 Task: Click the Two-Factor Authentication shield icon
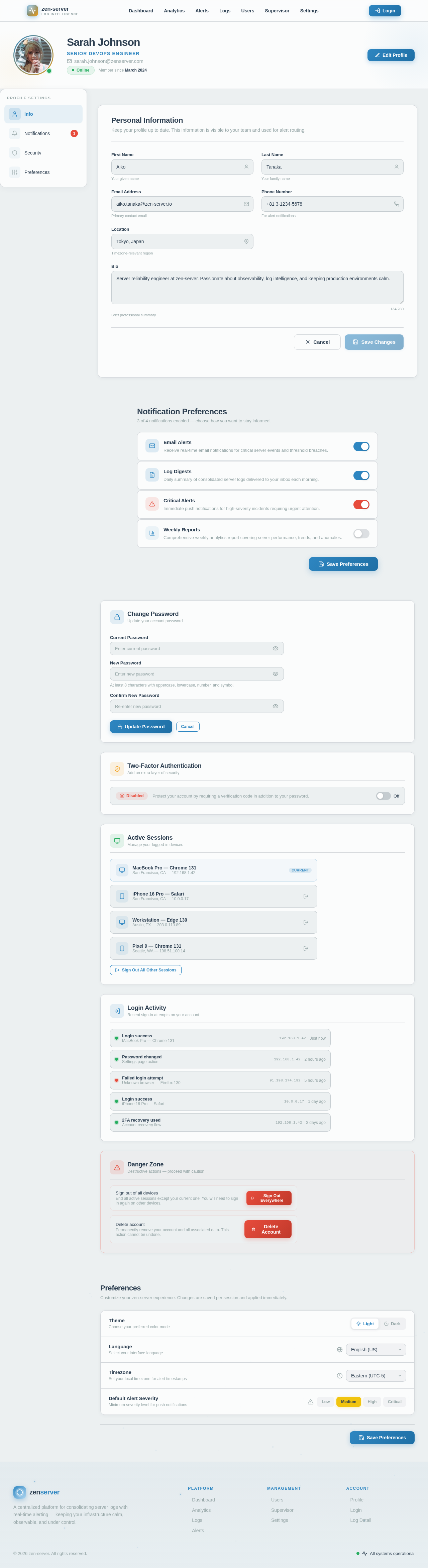[117, 769]
